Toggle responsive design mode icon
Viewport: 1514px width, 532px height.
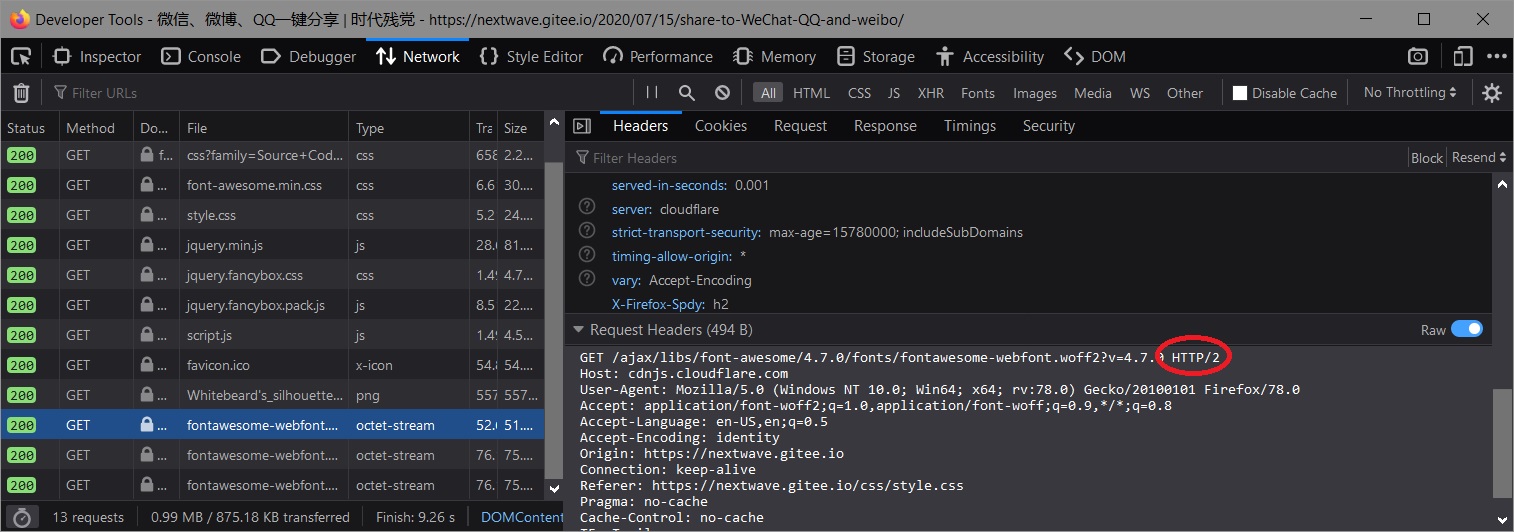1464,56
